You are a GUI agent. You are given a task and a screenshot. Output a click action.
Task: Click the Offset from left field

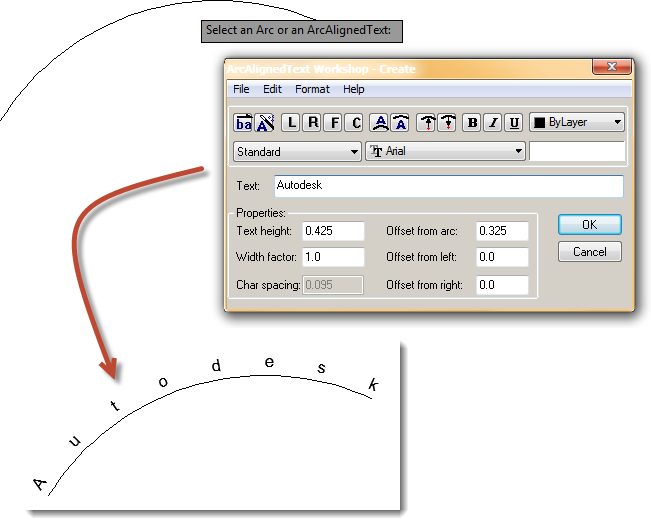coord(502,257)
